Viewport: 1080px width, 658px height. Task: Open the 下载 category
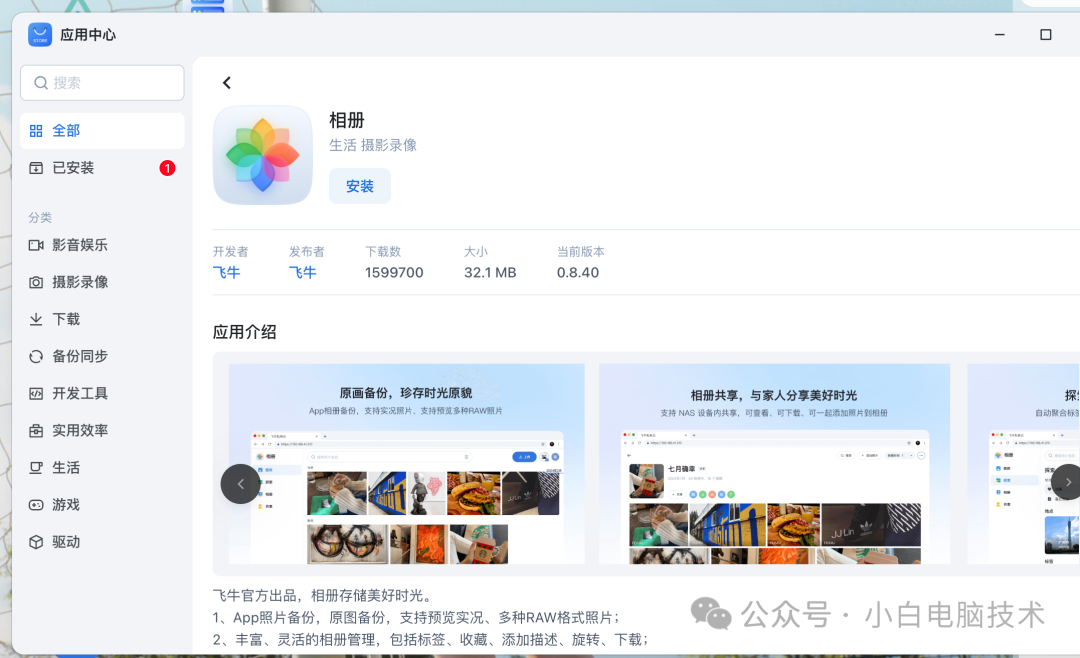(x=102, y=320)
